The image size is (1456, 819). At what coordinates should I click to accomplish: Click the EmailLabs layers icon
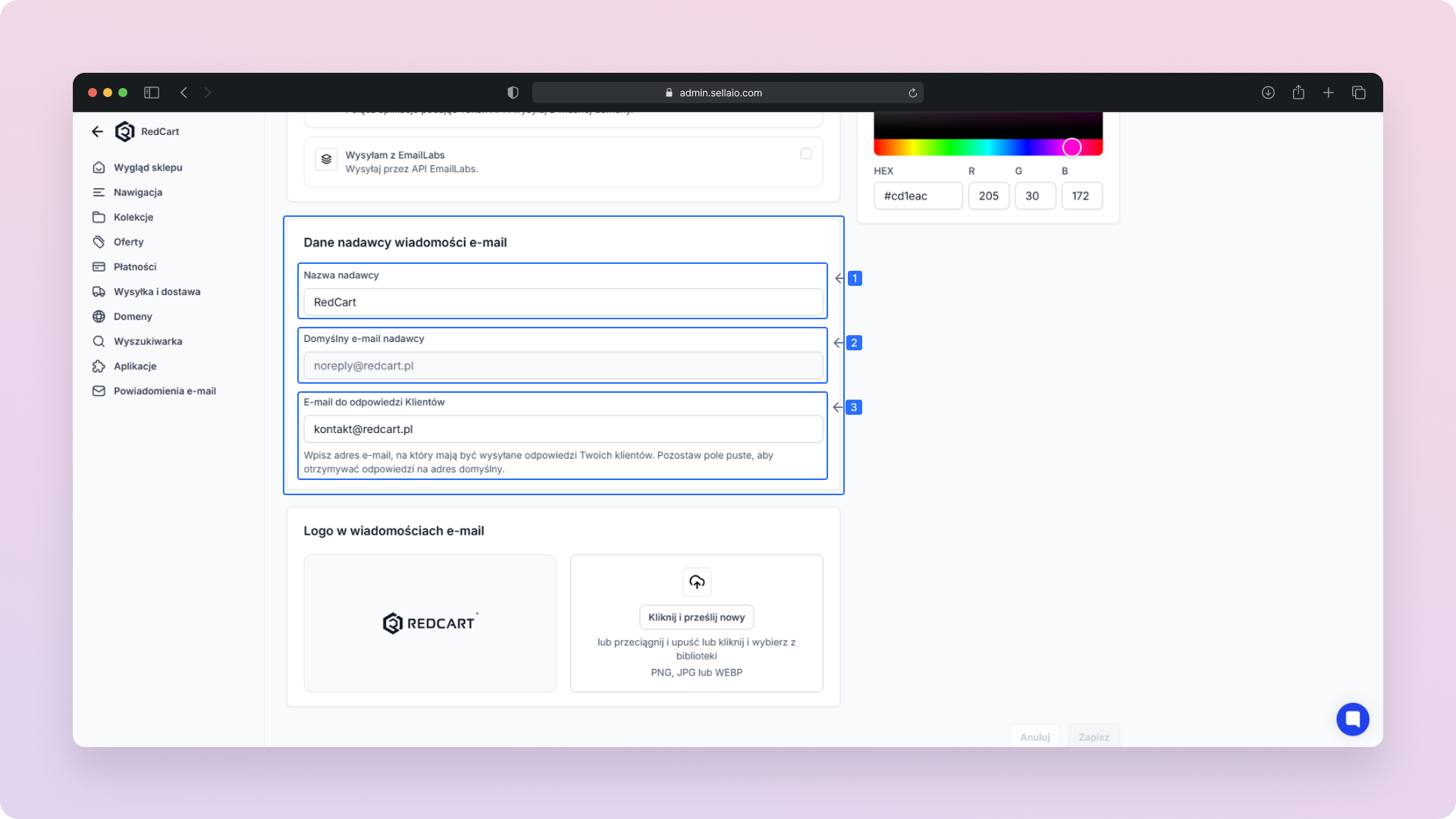[326, 159]
